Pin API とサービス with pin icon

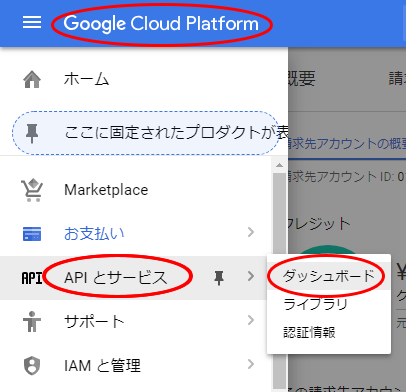coord(219,278)
